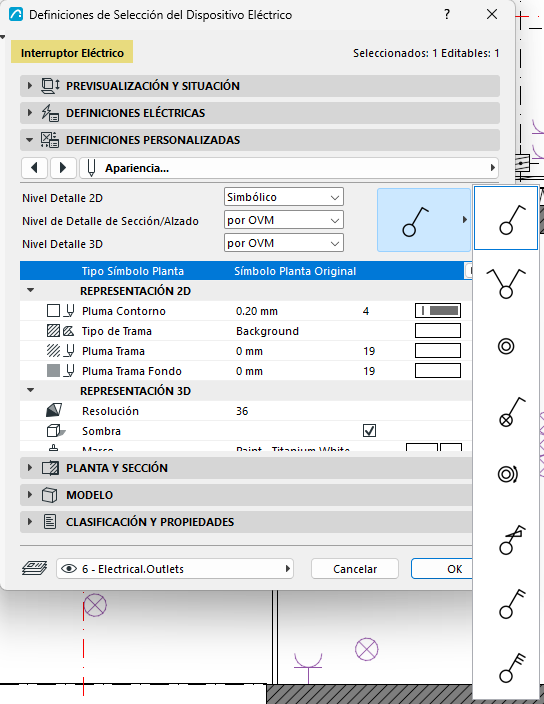
Task: Collapse Representación 3D group
Action: point(31,390)
